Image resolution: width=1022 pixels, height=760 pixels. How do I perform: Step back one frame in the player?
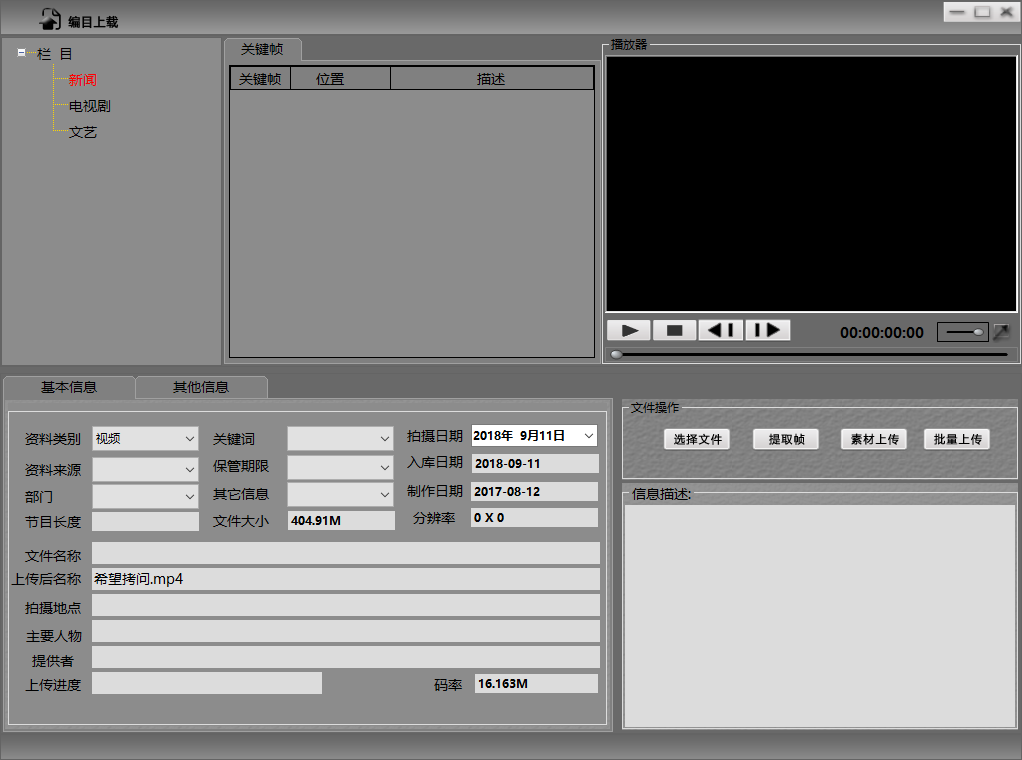(x=721, y=331)
